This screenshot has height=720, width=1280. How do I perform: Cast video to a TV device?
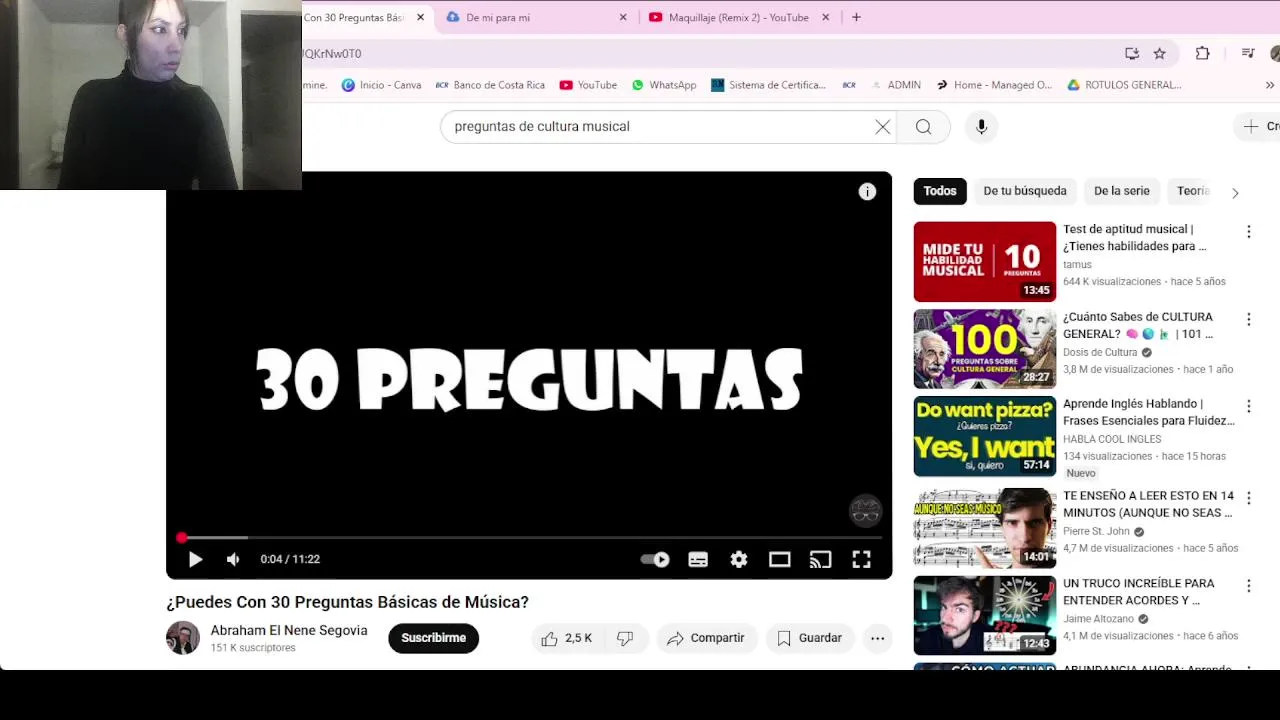pos(820,560)
